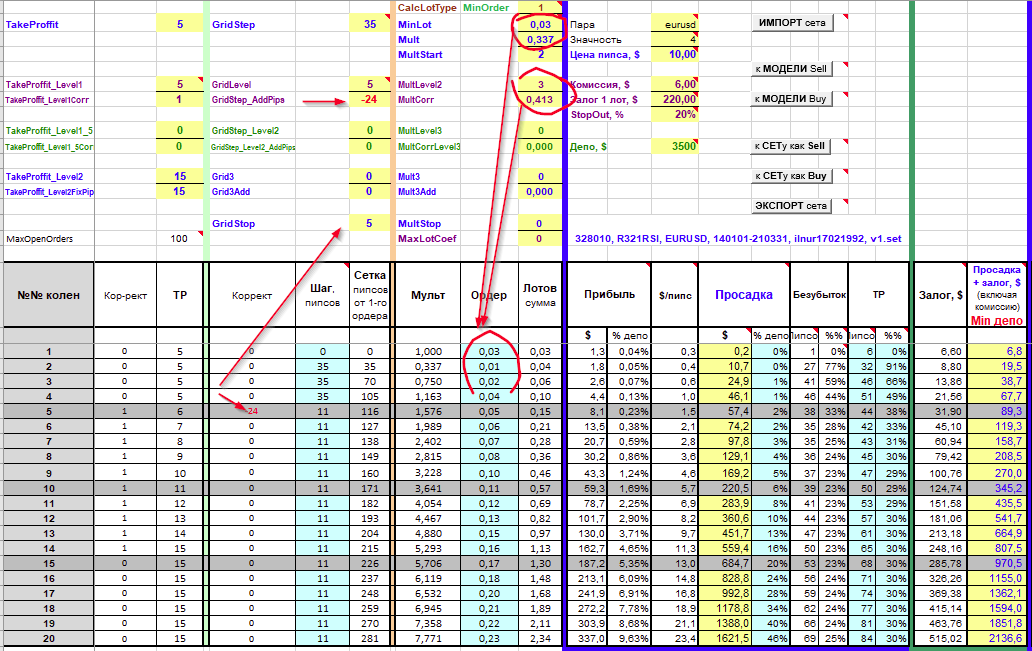
Task: Click the к СЕТу как Buy button
Action: coord(790,176)
